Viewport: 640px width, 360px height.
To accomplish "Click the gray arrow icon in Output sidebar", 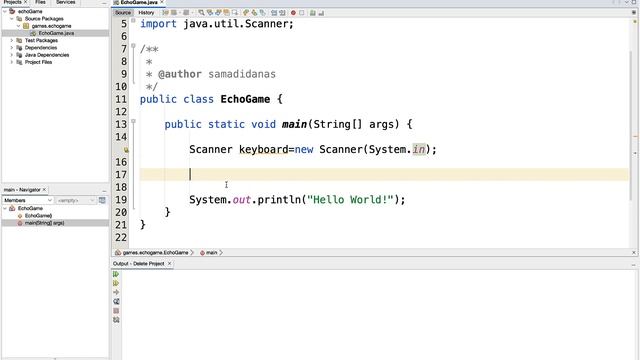I will (x=116, y=292).
